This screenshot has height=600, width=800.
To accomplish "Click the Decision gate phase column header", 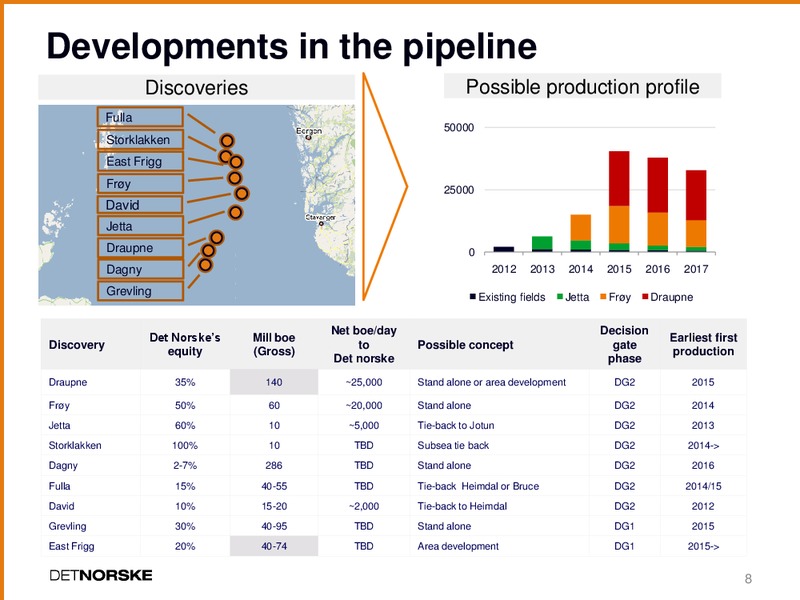I will click(x=624, y=344).
